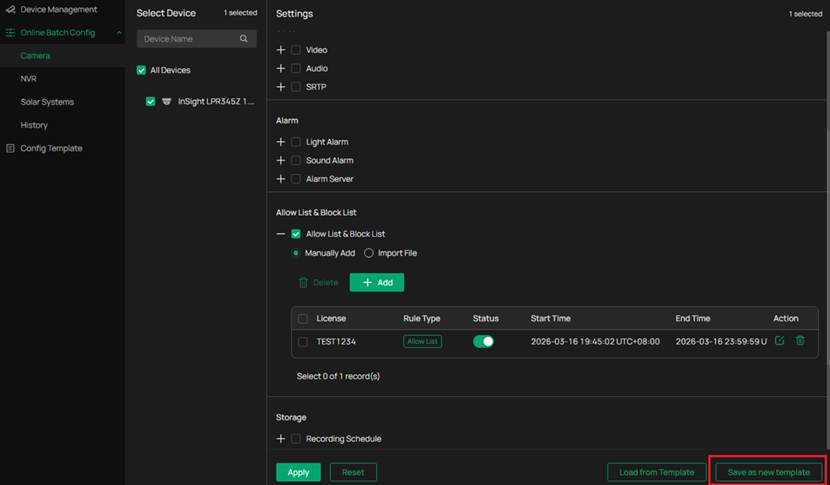
Task: Toggle the TEST1234 status switch off
Action: (x=483, y=341)
